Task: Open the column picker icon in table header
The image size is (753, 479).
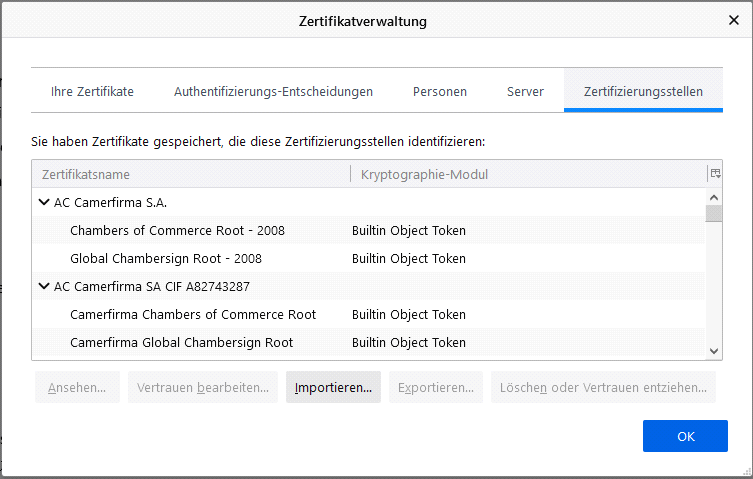Action: (715, 174)
